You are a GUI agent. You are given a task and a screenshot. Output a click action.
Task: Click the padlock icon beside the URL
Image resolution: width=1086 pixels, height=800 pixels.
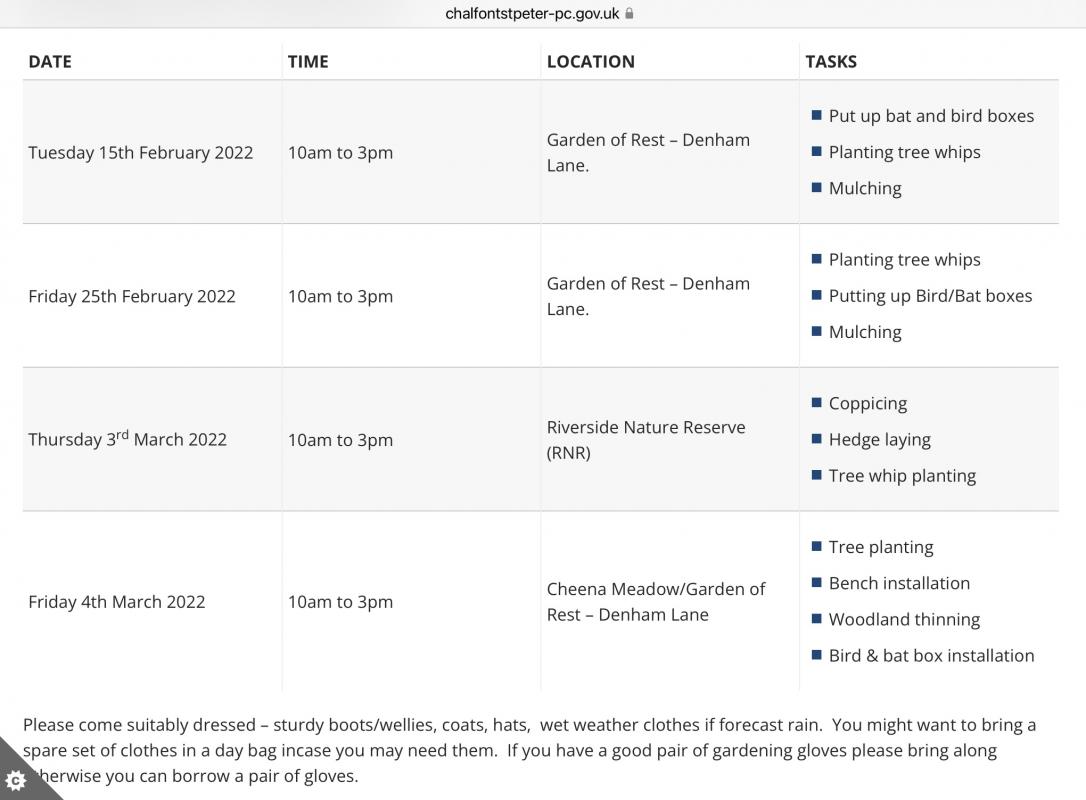(x=629, y=13)
